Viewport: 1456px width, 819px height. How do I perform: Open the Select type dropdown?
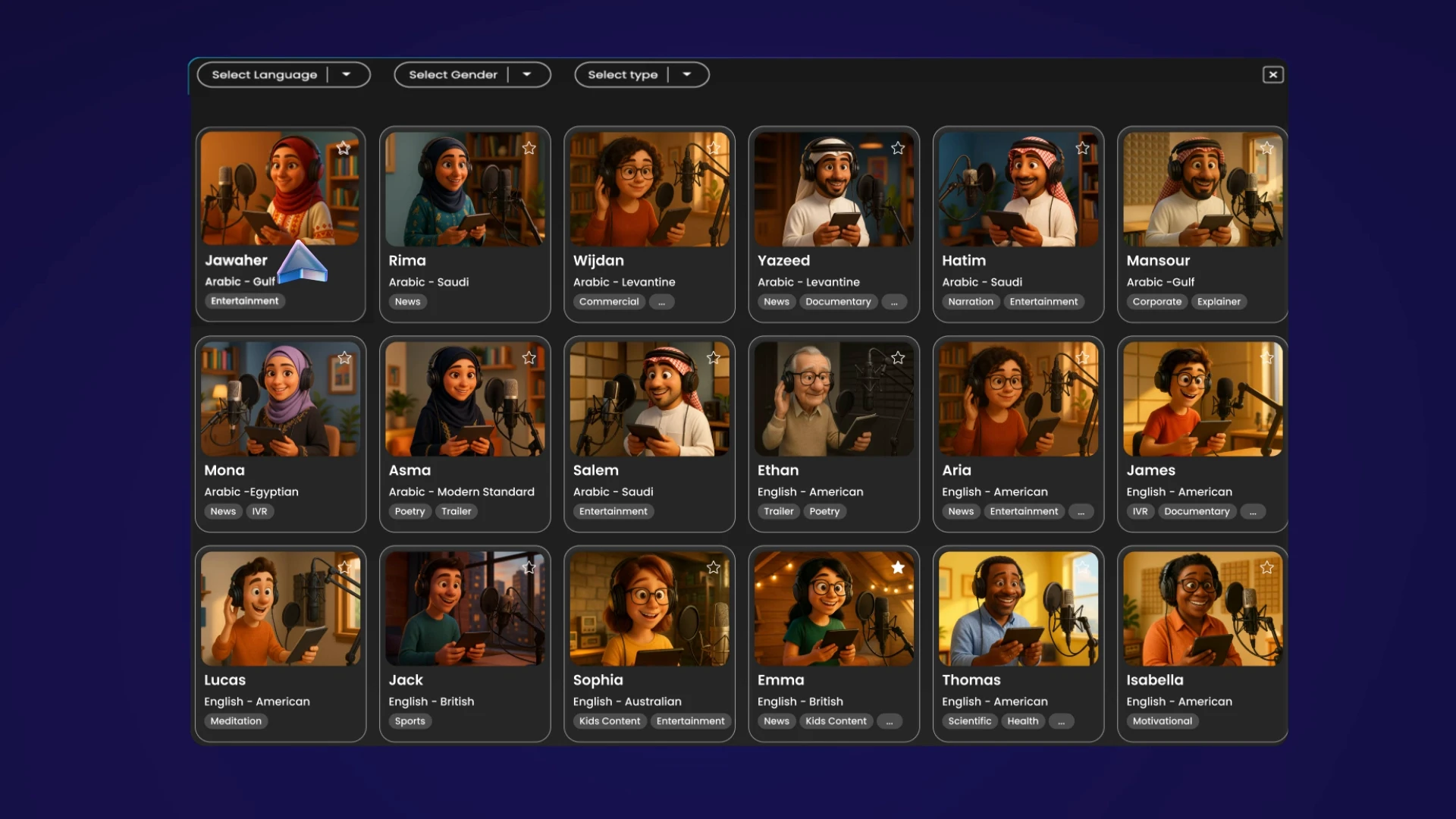[686, 74]
